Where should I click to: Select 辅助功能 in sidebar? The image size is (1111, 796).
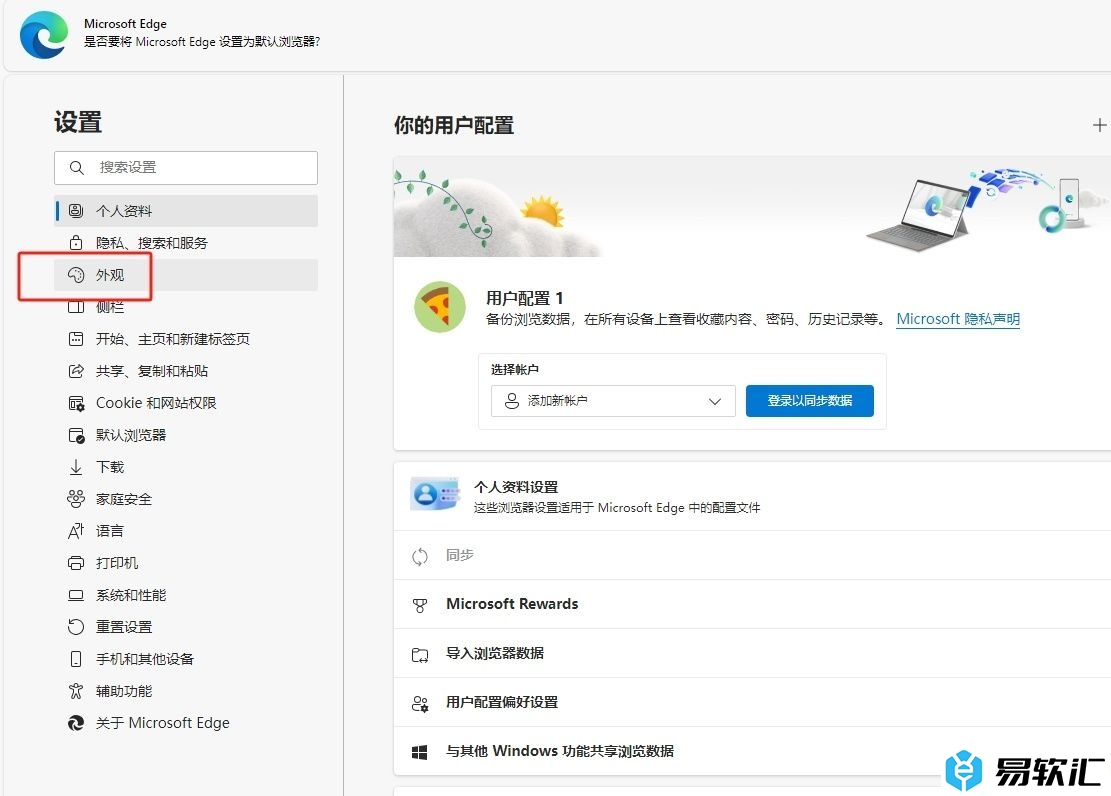pyautogui.click(x=186, y=691)
